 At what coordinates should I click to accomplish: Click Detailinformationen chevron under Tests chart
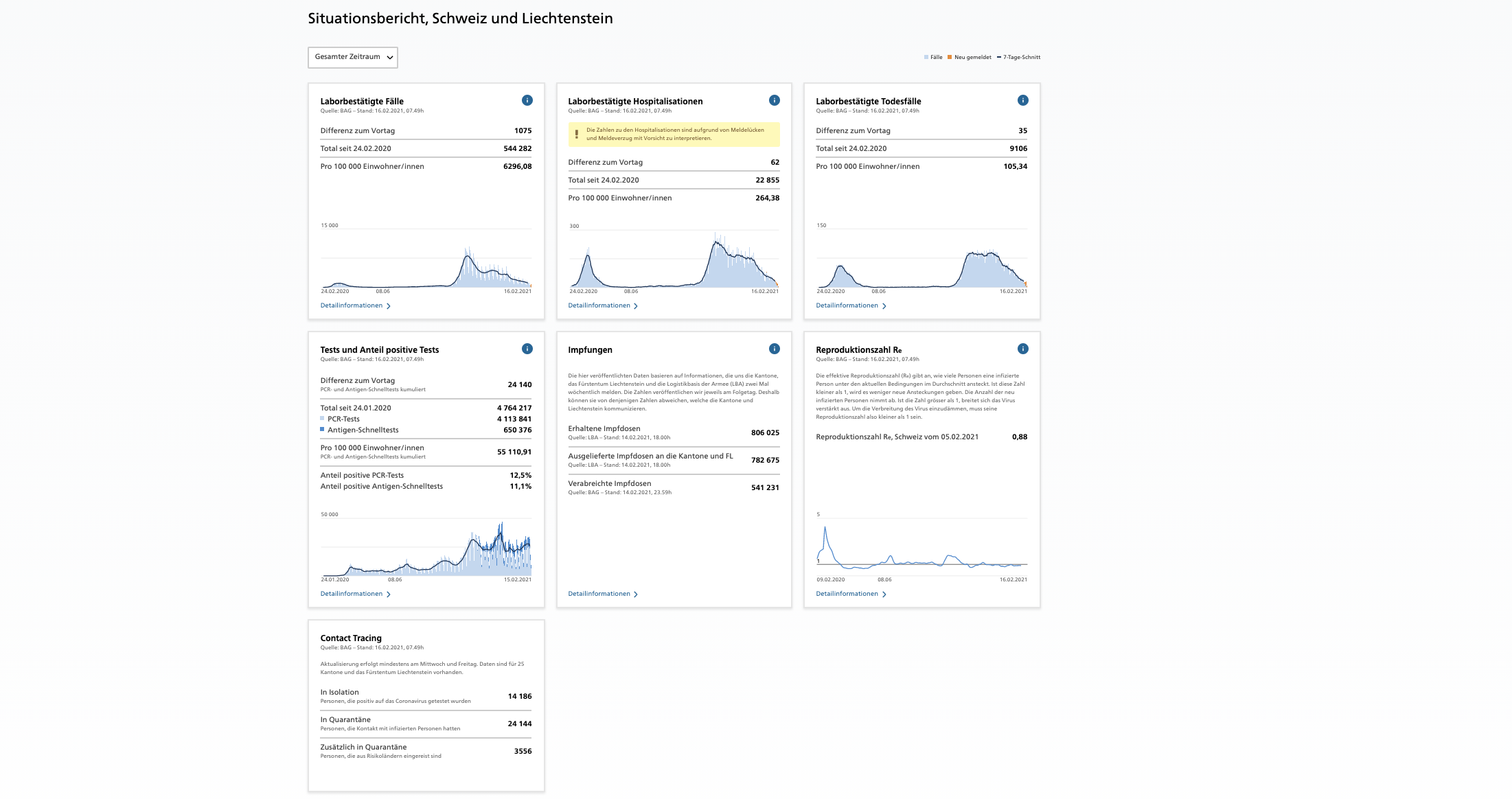coord(389,594)
